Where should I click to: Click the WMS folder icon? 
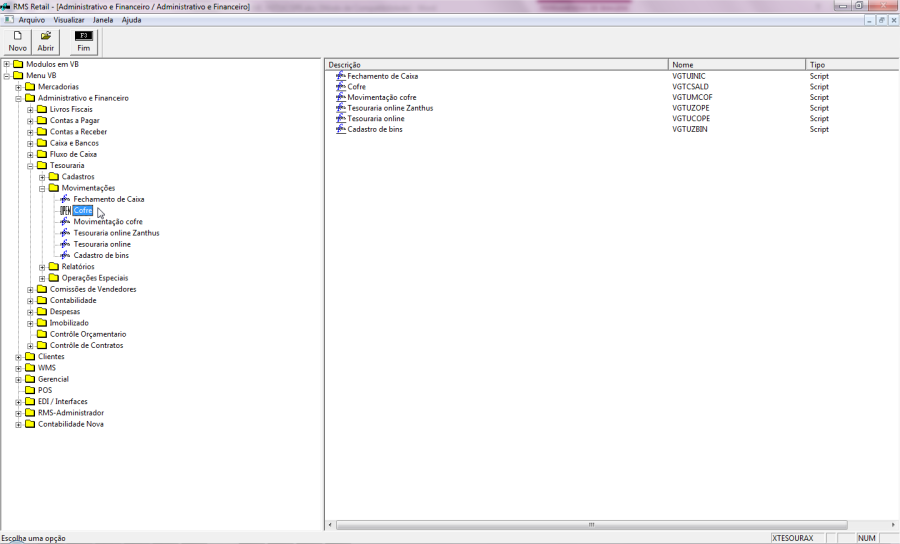(30, 368)
